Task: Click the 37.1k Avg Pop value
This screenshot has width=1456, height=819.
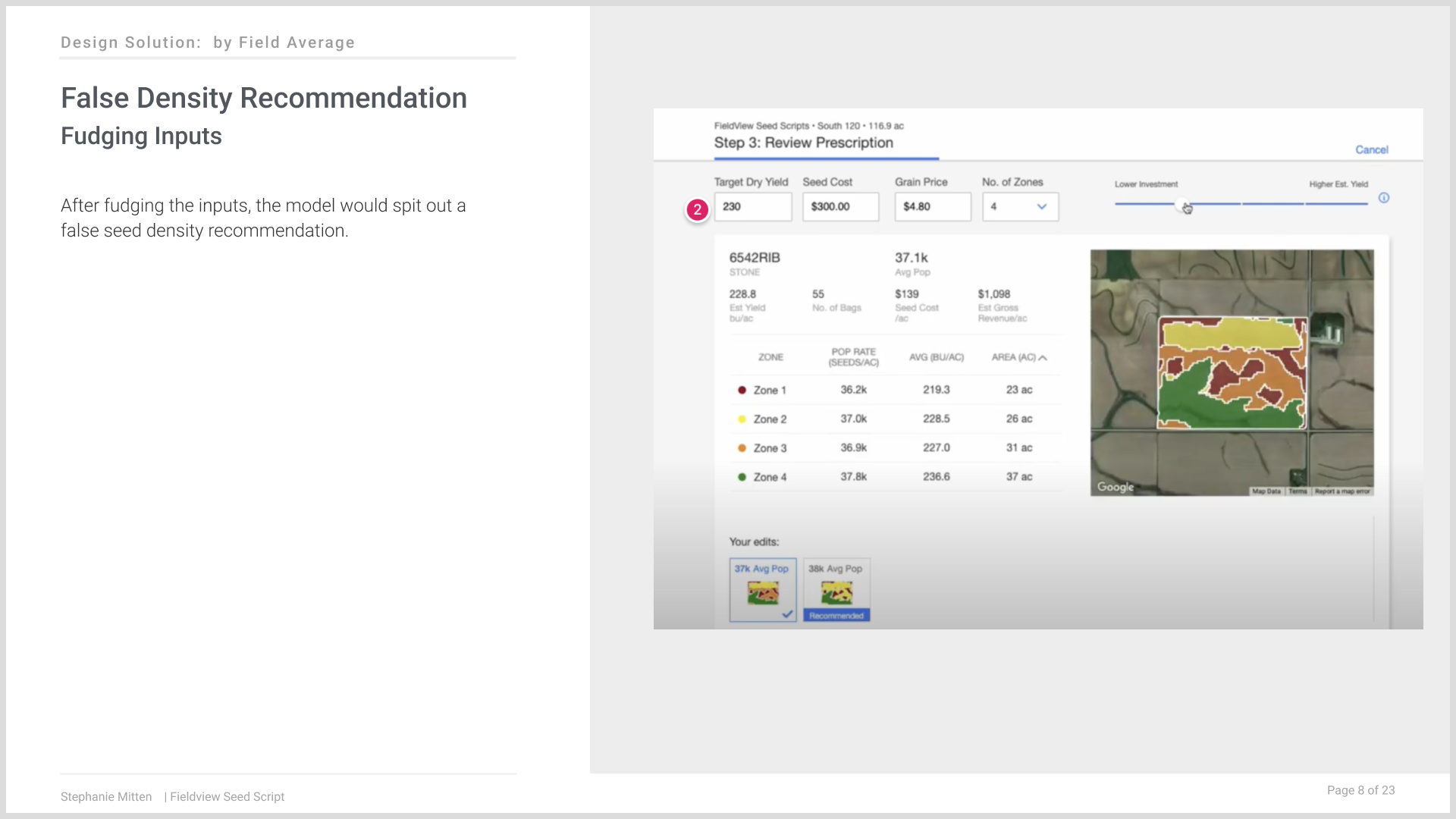Action: 911,258
